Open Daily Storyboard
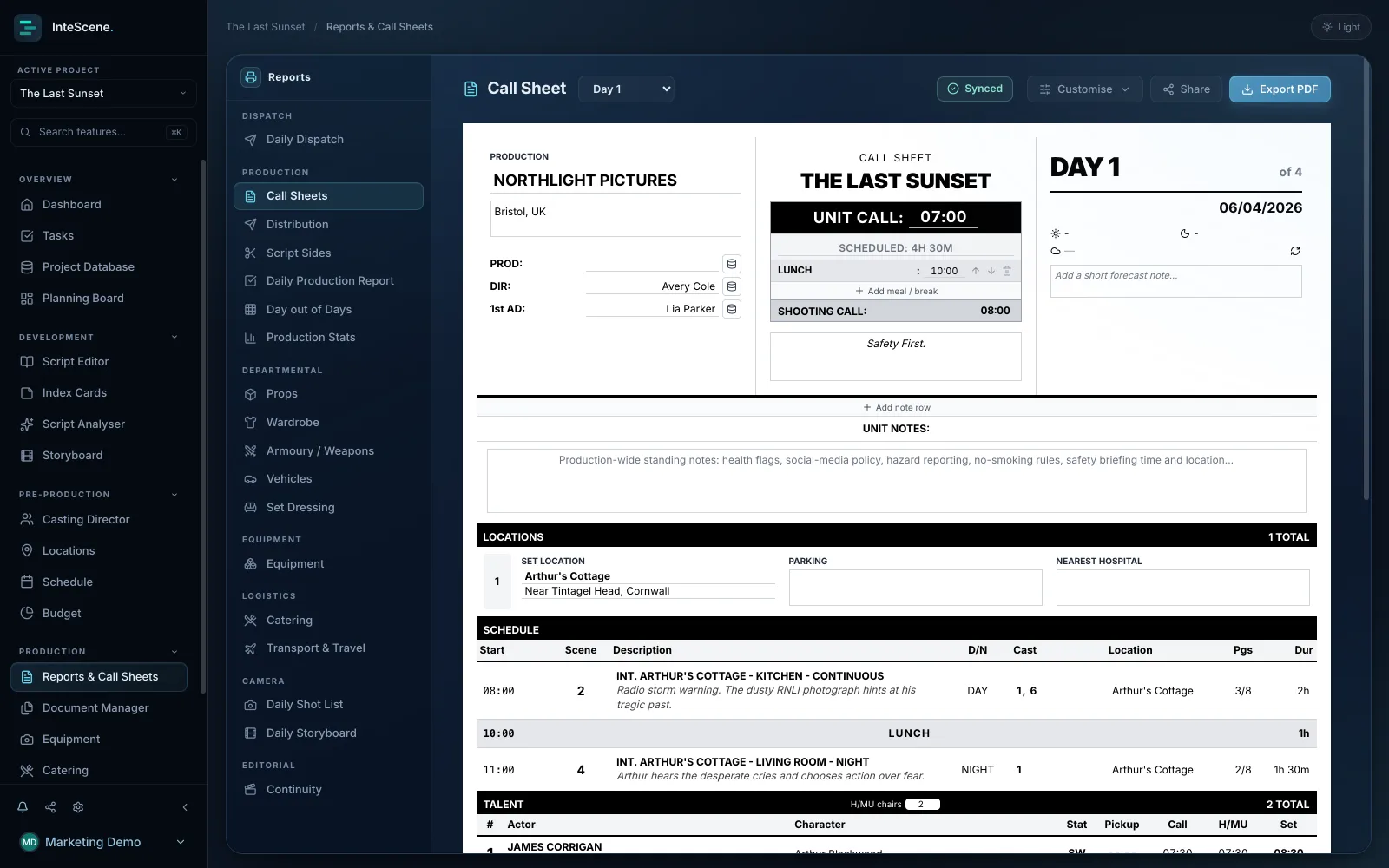This screenshot has height=868, width=1389. (x=328, y=733)
